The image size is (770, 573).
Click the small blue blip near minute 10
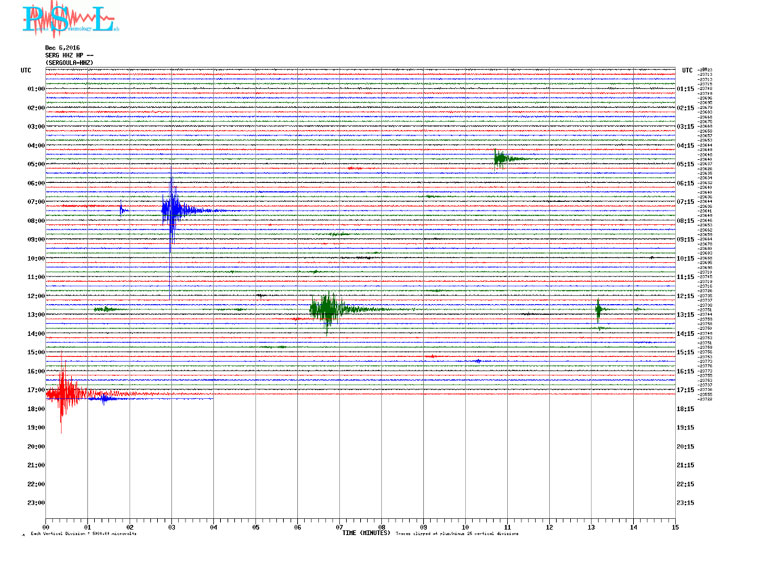point(478,360)
